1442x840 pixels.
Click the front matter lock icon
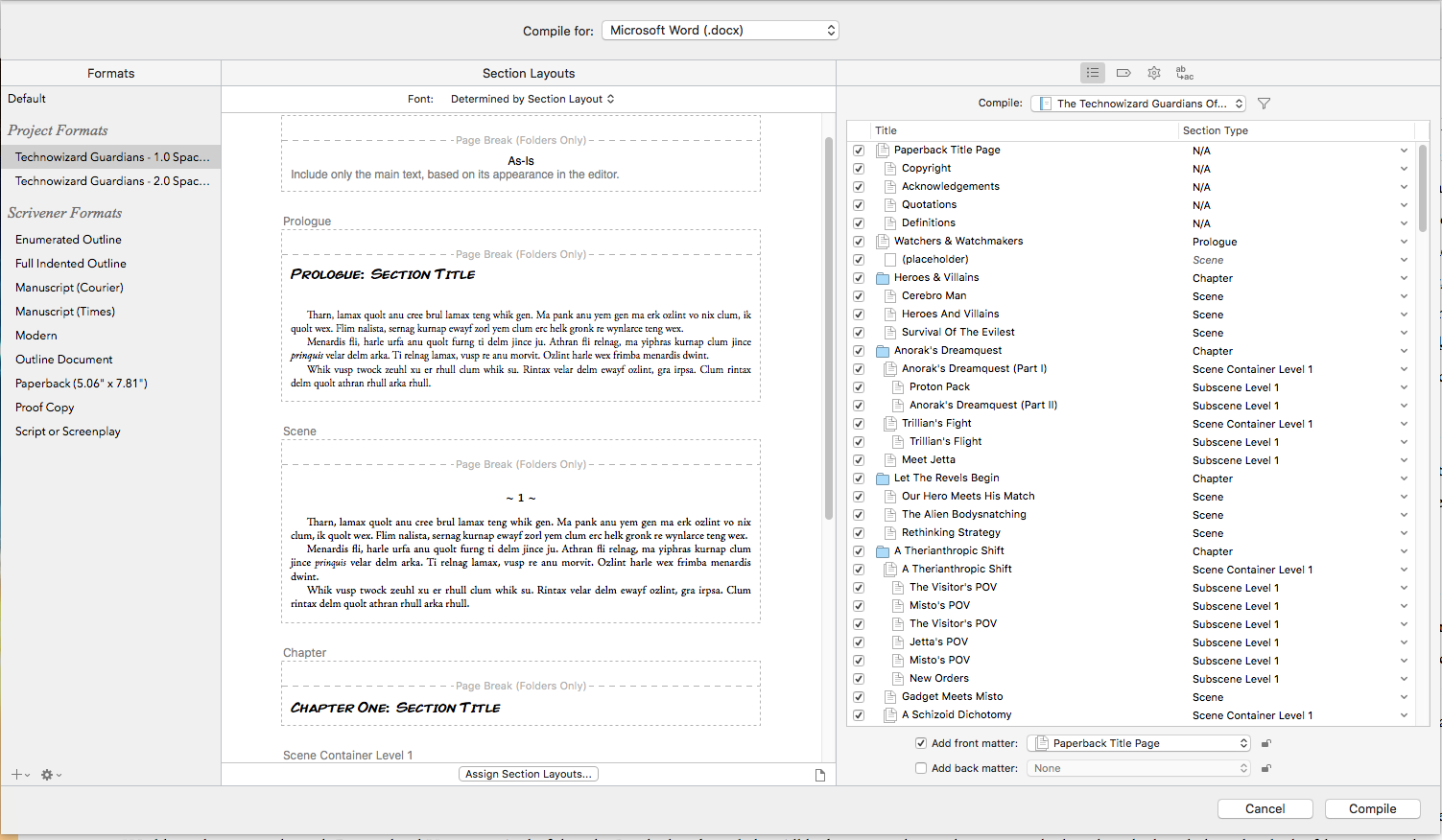[x=1266, y=743]
